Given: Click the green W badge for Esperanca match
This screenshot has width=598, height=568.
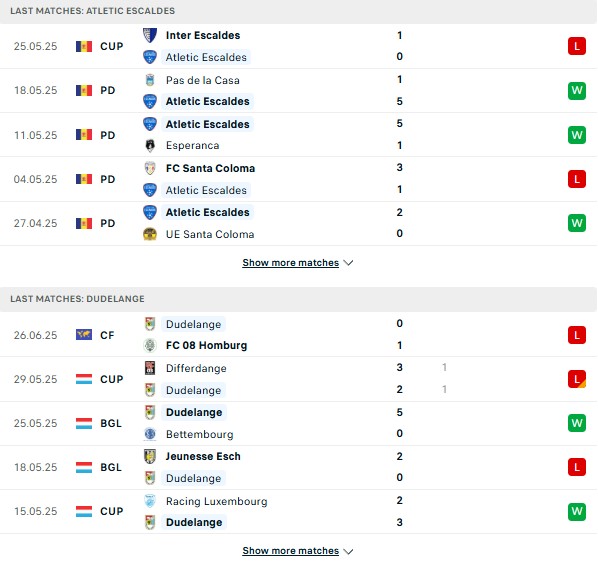Looking at the screenshot, I should (577, 135).
